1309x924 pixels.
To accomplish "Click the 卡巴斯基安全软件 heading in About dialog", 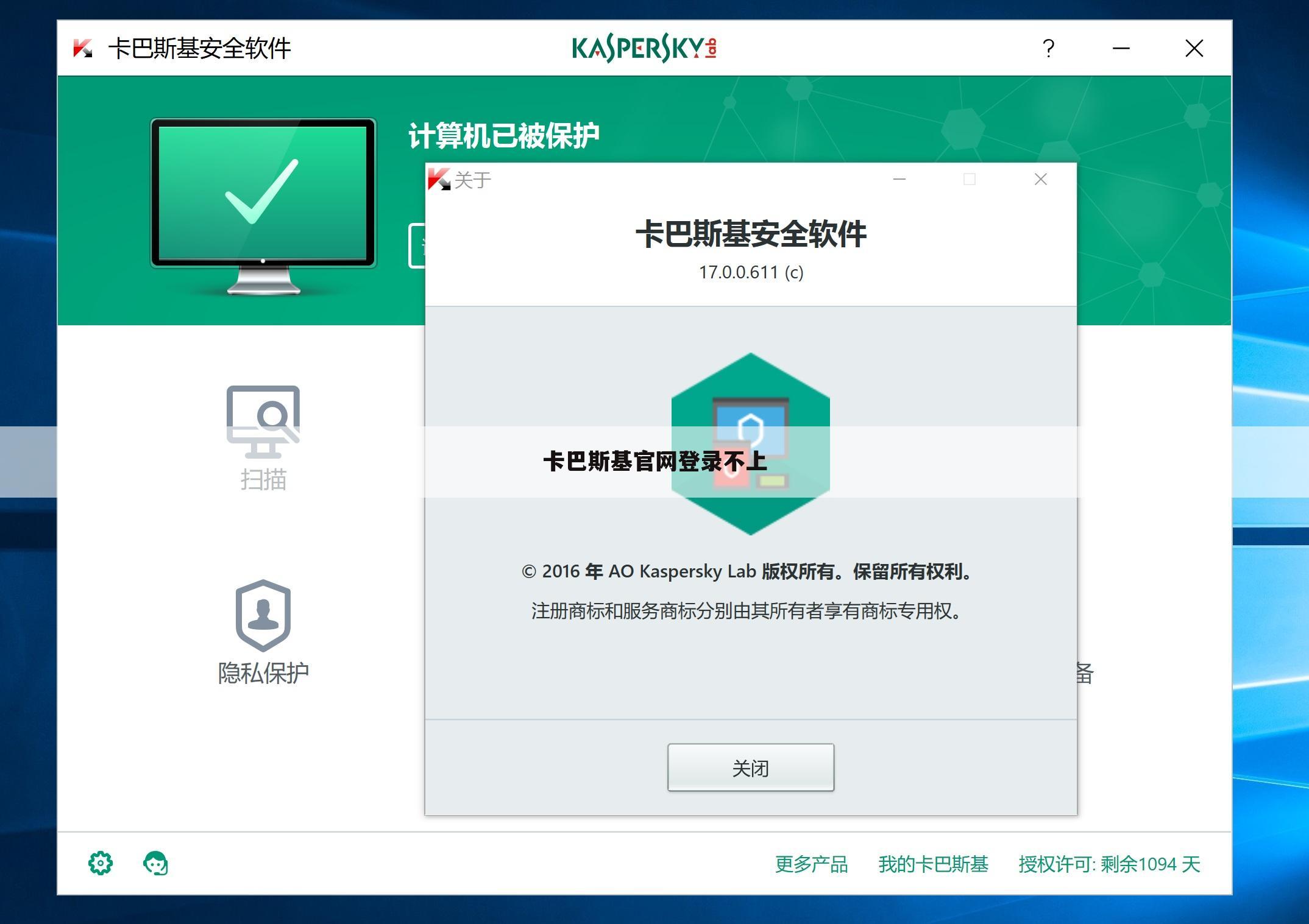I will click(751, 234).
